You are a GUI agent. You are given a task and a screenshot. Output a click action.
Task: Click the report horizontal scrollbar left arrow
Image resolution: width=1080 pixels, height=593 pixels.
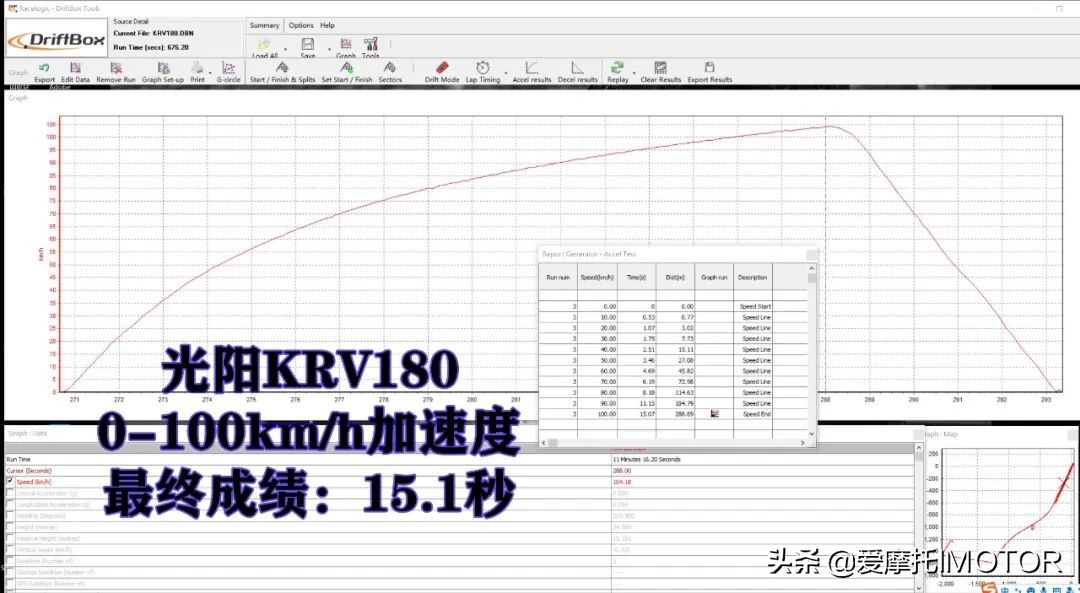[545, 443]
